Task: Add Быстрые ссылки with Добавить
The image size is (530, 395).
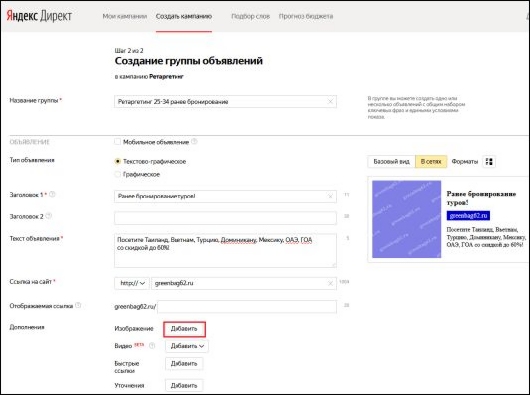Action: (184, 364)
